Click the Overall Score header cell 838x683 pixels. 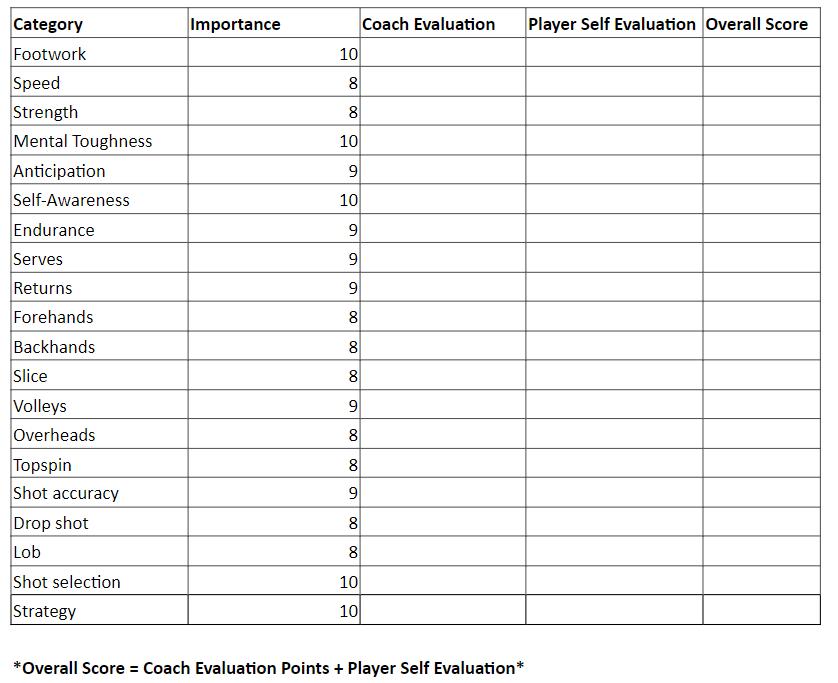(760, 24)
